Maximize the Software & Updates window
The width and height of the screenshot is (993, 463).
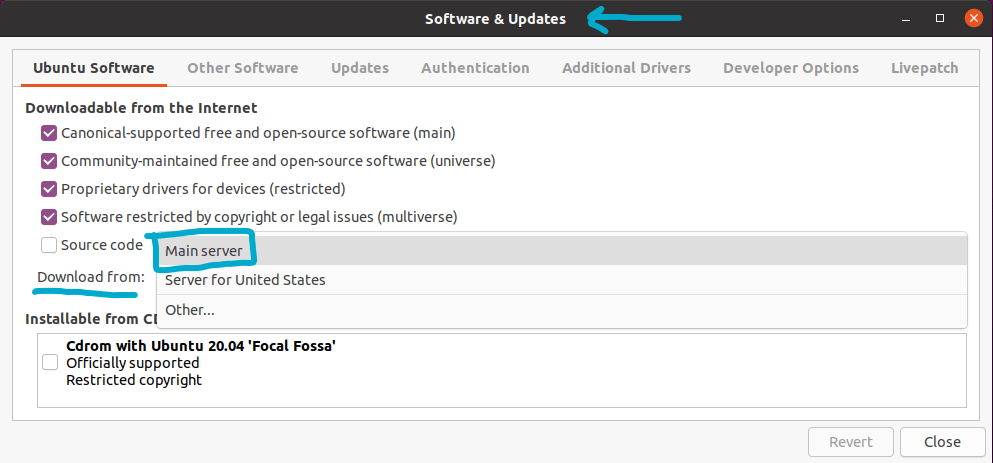coord(940,19)
